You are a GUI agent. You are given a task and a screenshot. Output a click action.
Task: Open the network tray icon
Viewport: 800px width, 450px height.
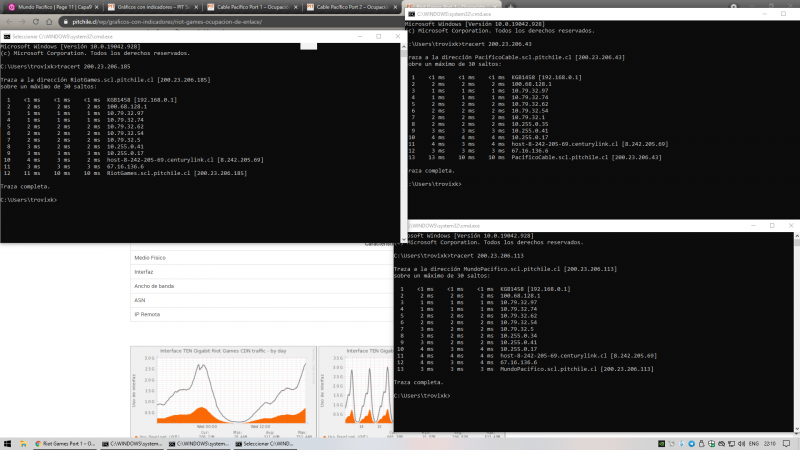point(732,444)
